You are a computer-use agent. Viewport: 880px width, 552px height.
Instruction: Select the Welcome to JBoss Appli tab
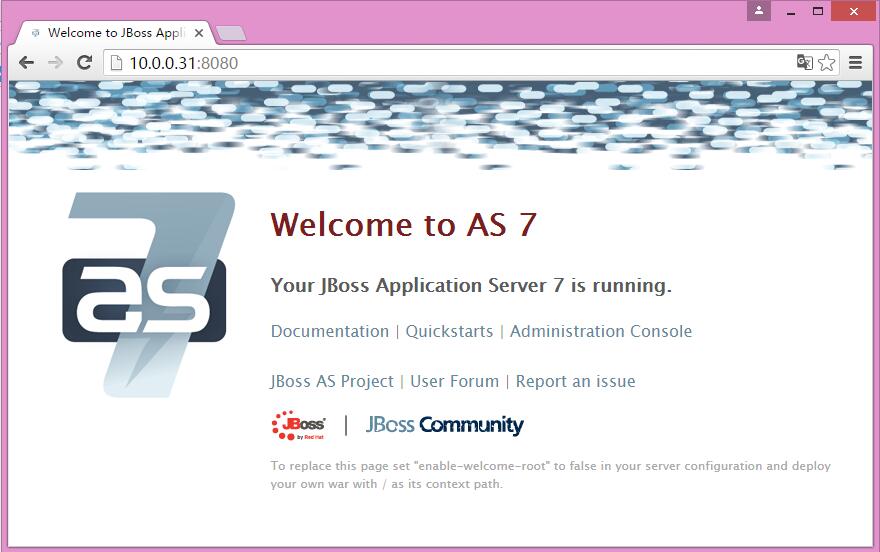click(115, 33)
